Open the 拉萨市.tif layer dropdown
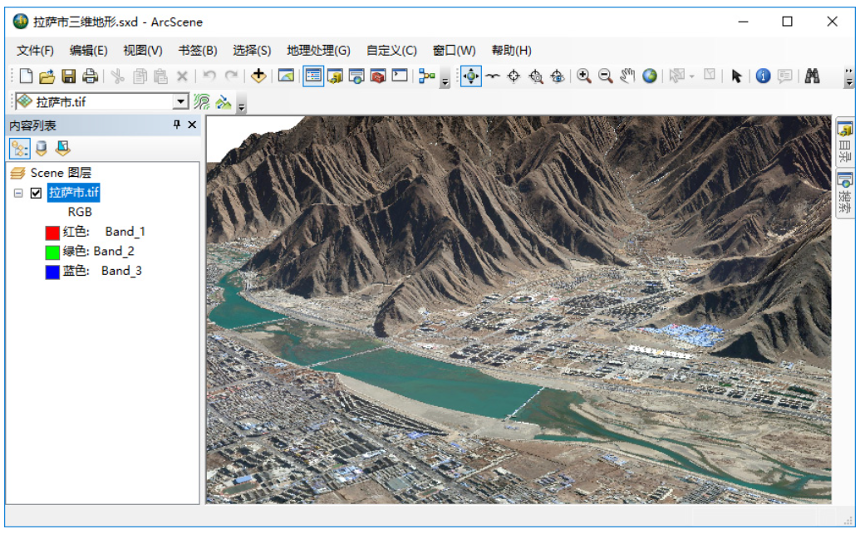Image resolution: width=866 pixels, height=535 pixels. point(180,102)
